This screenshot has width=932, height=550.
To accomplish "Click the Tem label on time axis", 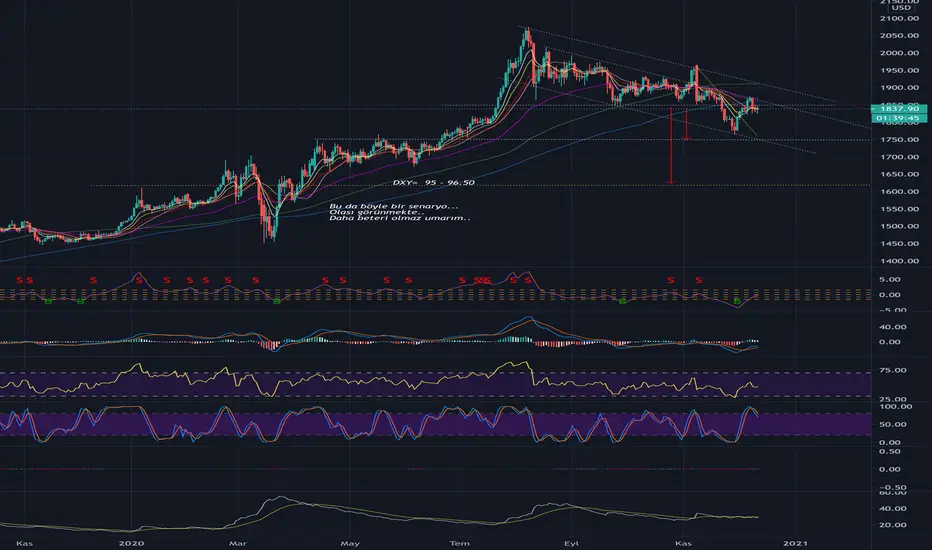I will point(459,543).
